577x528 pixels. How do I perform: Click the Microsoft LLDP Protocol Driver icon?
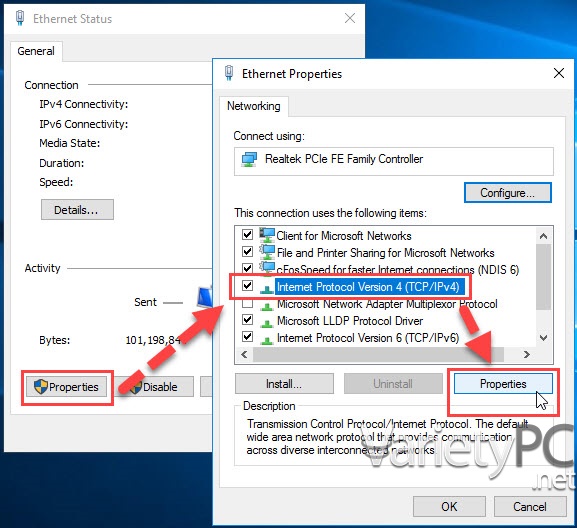pos(267,323)
